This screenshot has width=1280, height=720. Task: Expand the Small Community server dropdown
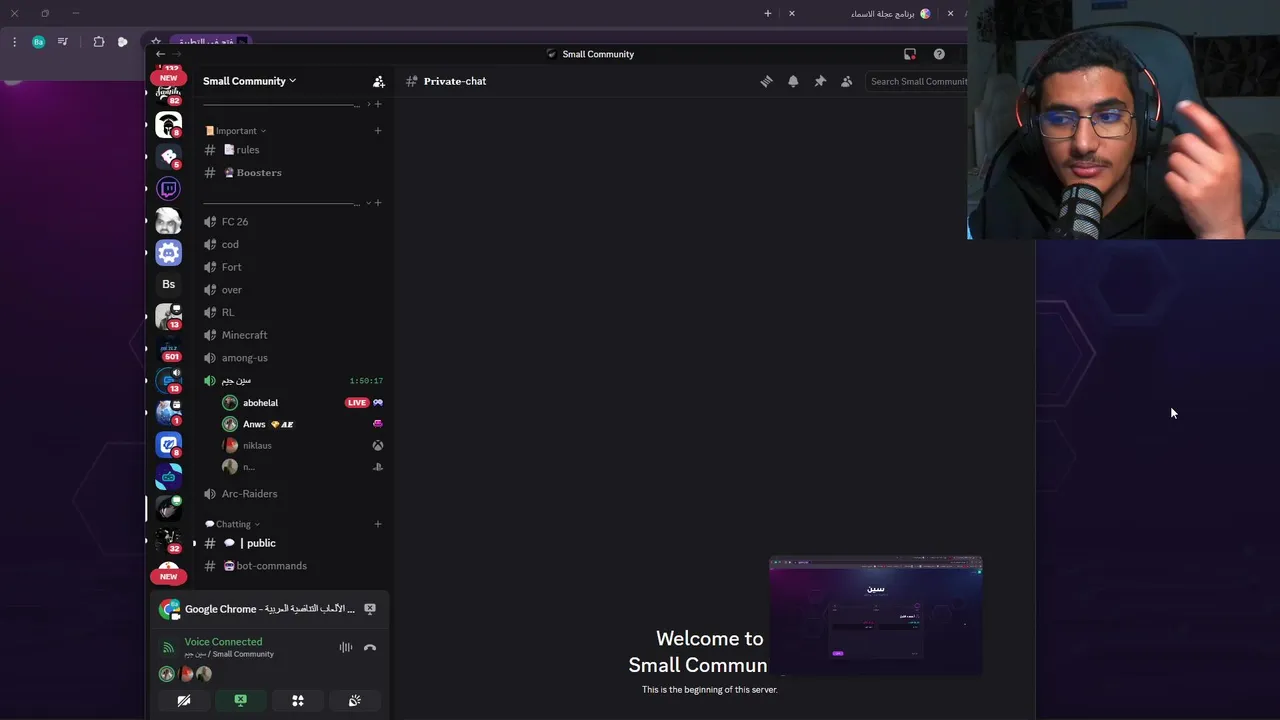[249, 81]
